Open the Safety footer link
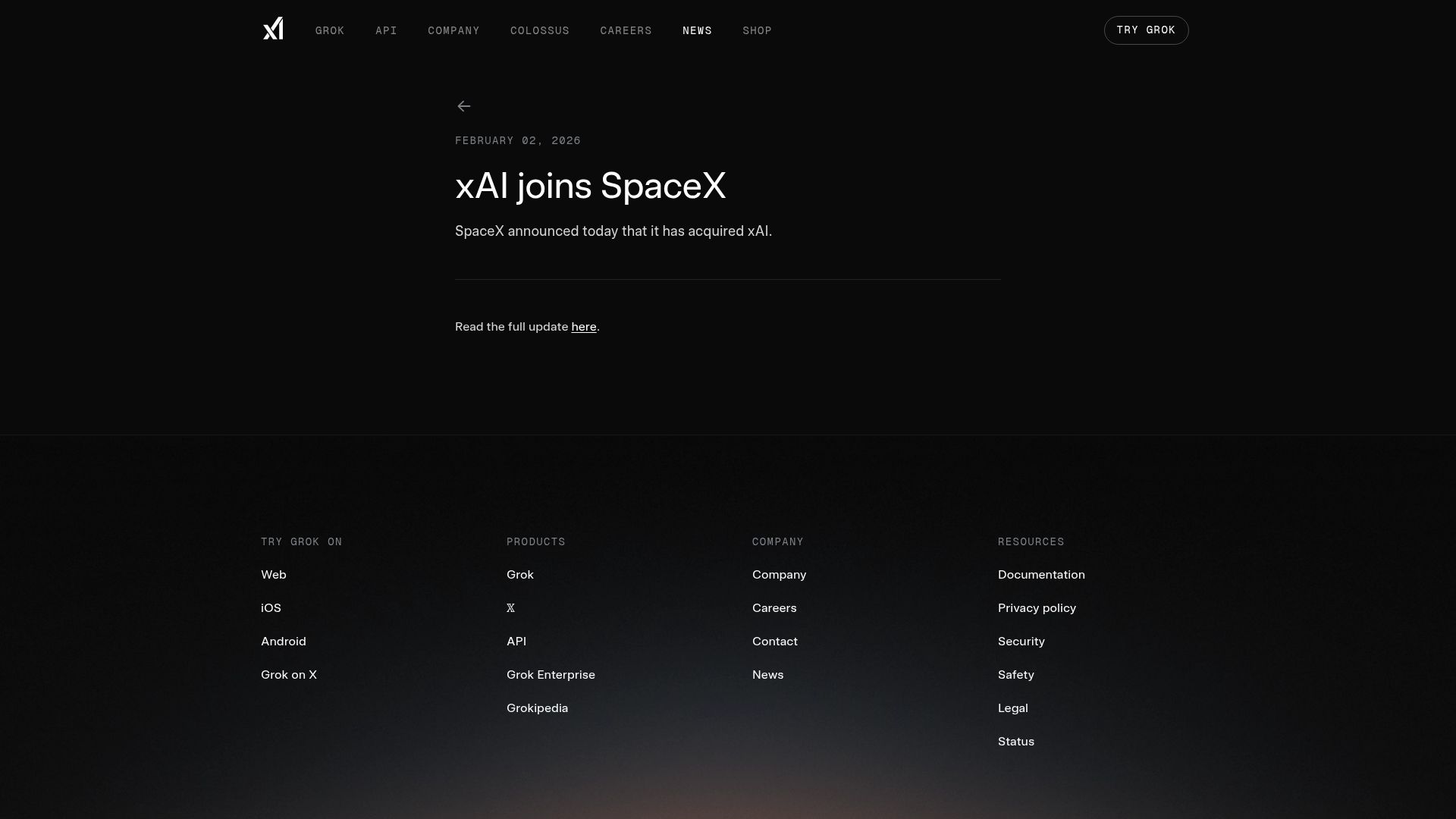The width and height of the screenshot is (1456, 819). tap(1016, 675)
